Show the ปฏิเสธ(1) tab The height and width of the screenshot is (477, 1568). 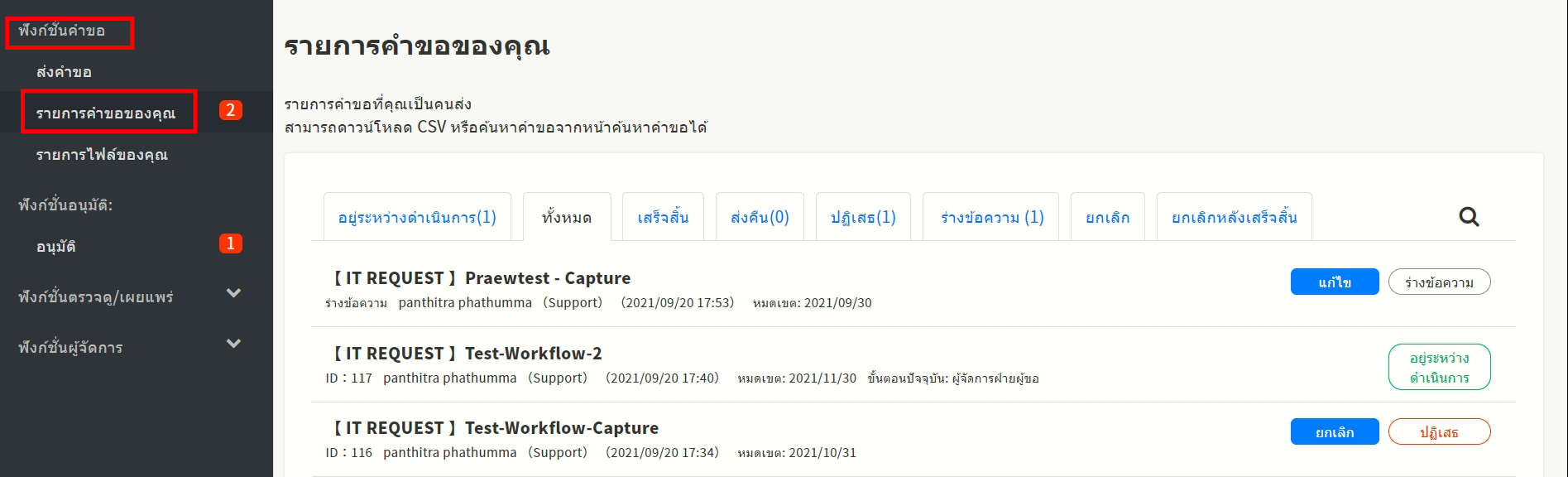click(863, 217)
